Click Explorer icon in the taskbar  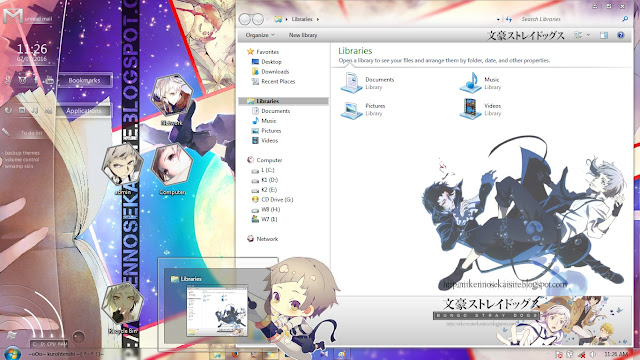tap(217, 354)
